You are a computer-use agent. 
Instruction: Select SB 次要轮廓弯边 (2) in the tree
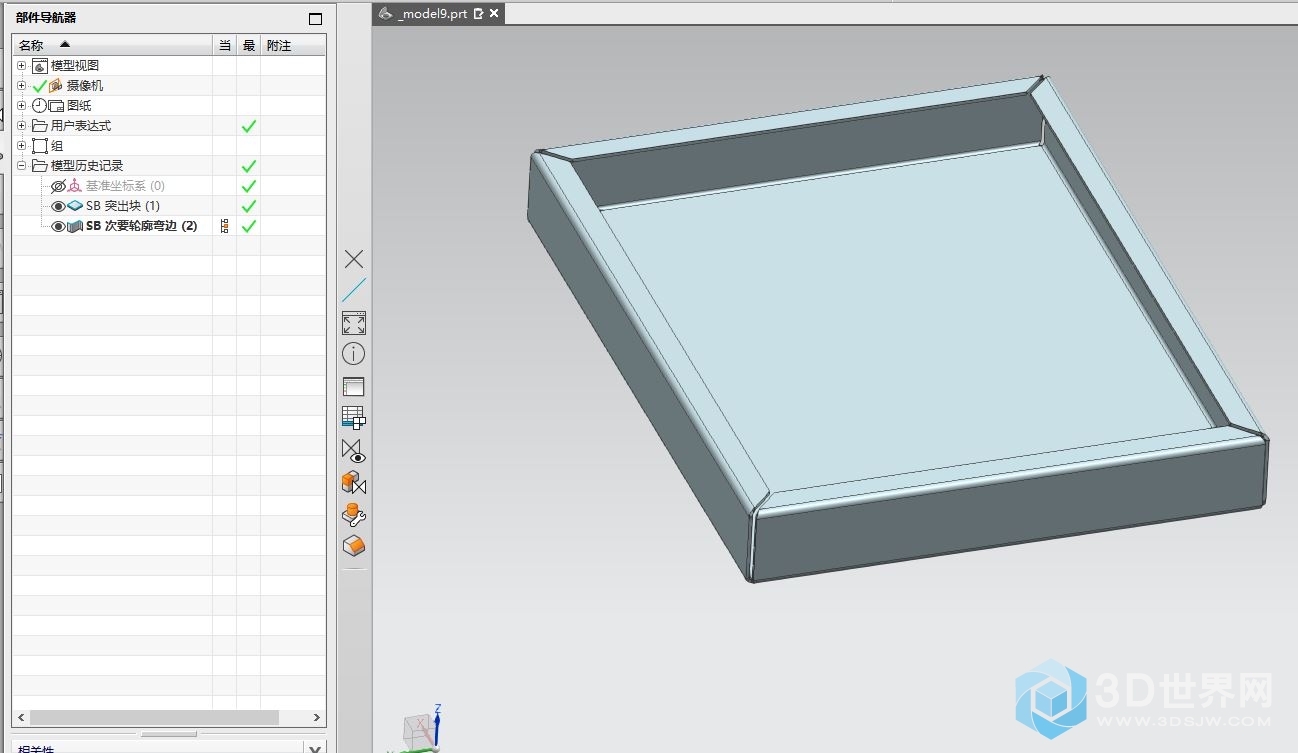[141, 226]
